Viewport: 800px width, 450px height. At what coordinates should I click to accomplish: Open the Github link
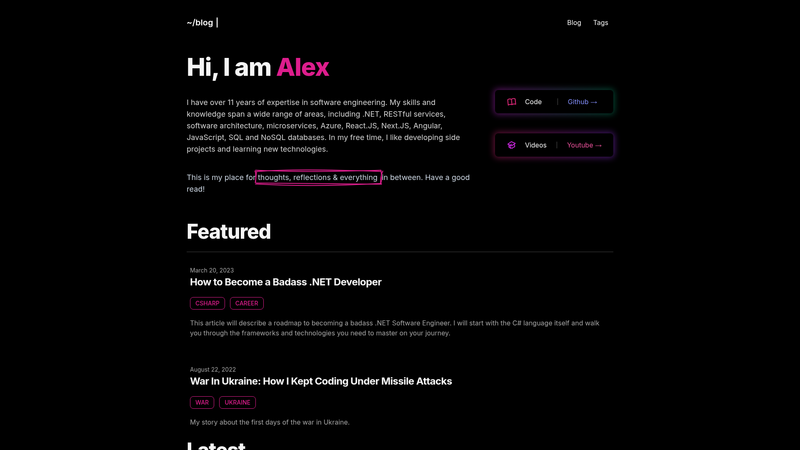[582, 102]
